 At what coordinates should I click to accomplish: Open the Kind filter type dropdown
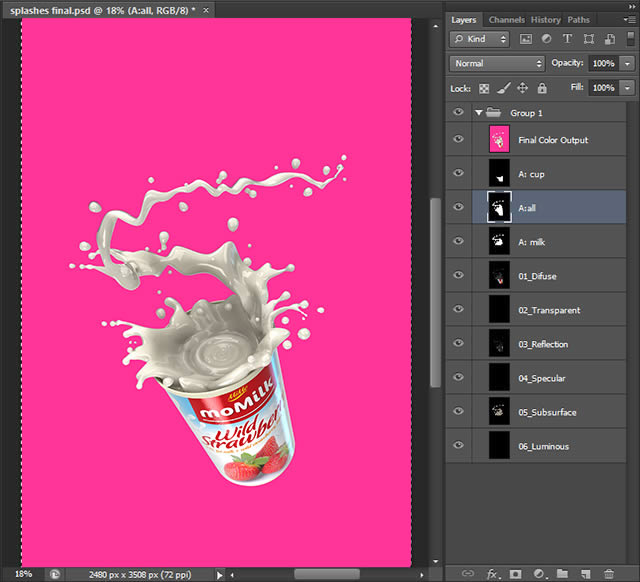coord(480,39)
